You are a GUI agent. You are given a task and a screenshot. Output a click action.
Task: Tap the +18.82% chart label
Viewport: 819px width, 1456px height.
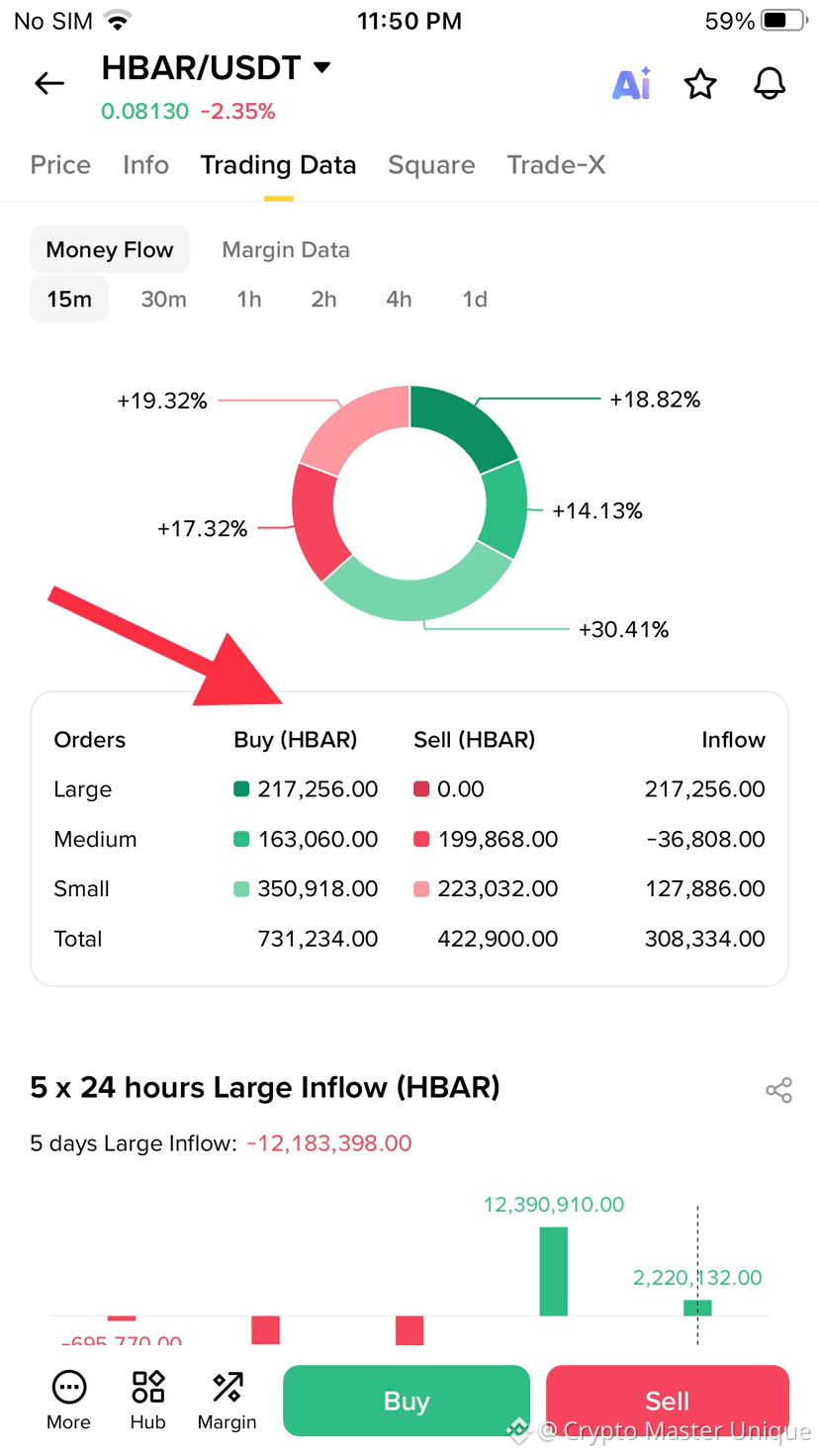coord(655,400)
